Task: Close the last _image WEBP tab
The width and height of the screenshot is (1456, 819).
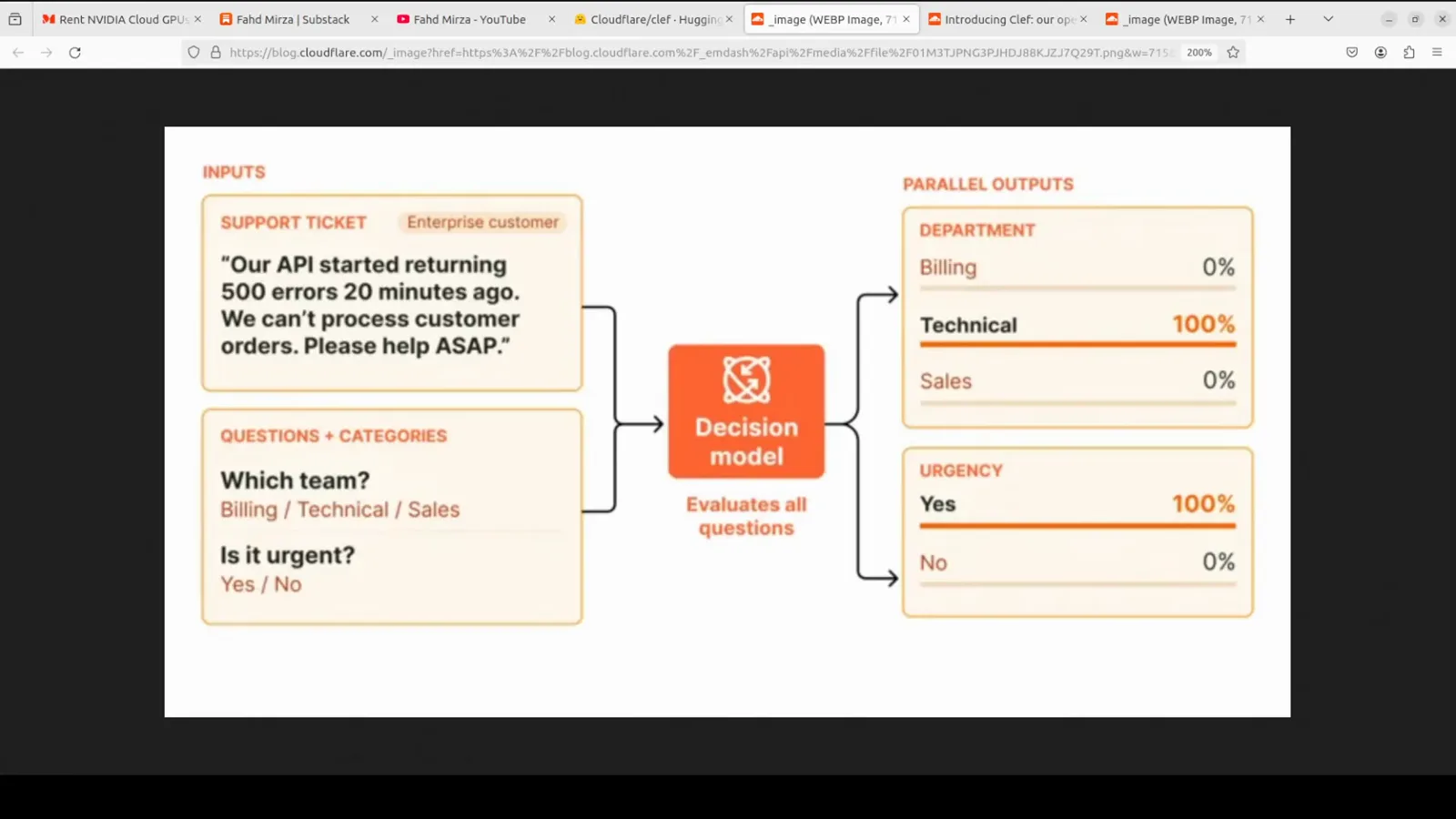Action: point(1260,19)
